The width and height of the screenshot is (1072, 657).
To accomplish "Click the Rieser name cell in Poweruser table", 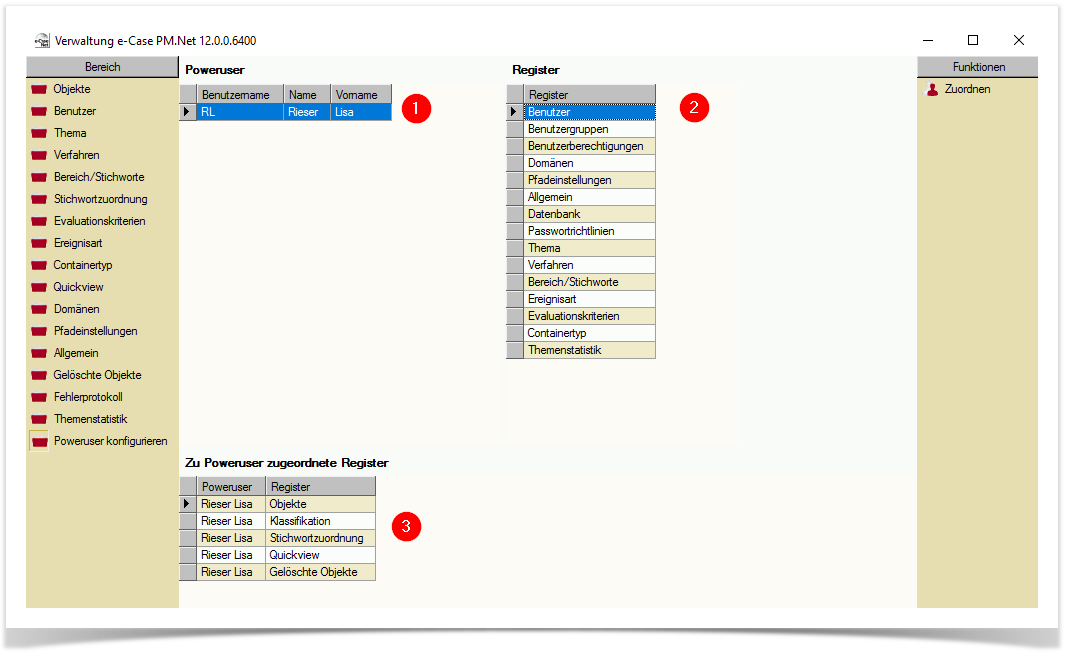I will point(307,111).
